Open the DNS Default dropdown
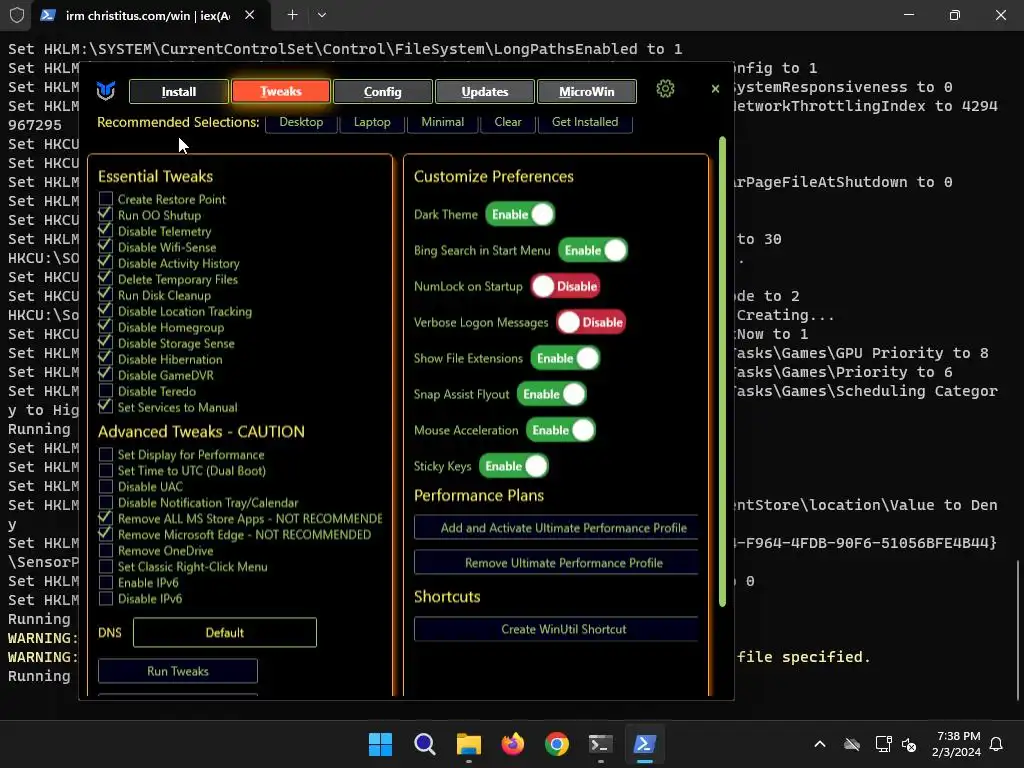The width and height of the screenshot is (1024, 768). pos(225,632)
